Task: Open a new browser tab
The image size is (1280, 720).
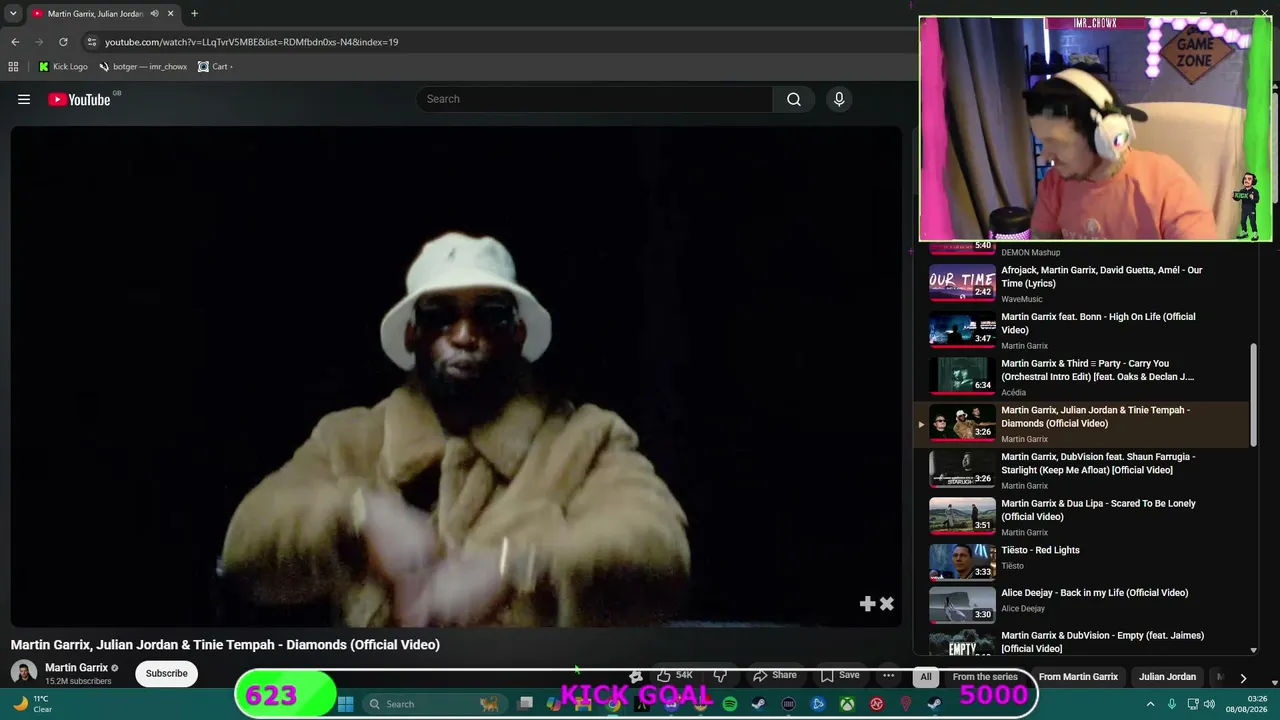Action: (194, 14)
